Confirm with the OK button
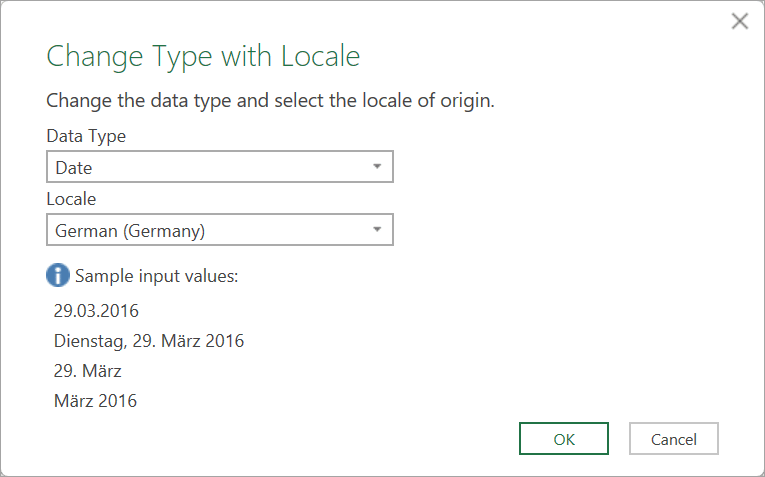 tap(563, 439)
